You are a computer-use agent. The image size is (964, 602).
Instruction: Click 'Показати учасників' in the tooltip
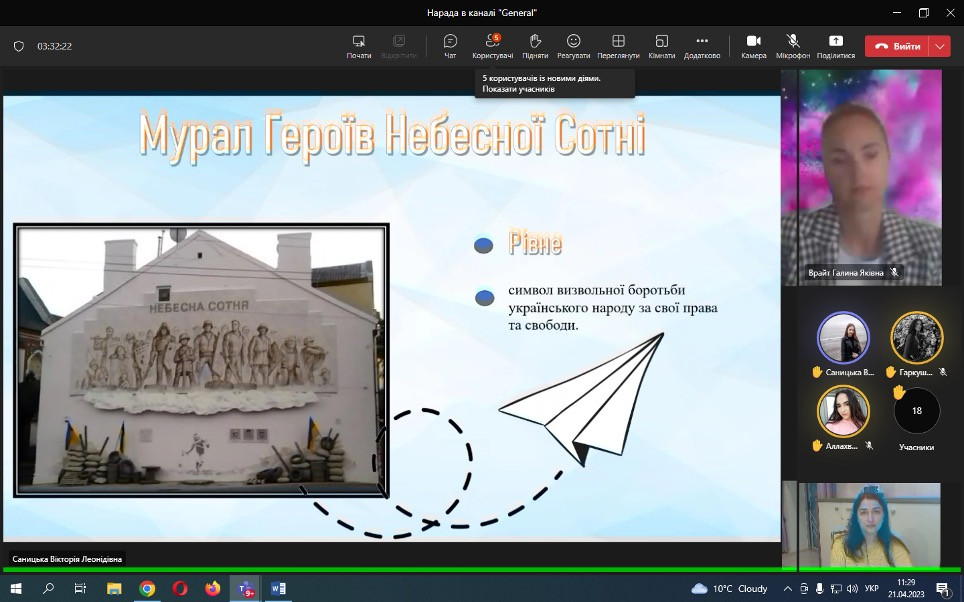tap(518, 89)
